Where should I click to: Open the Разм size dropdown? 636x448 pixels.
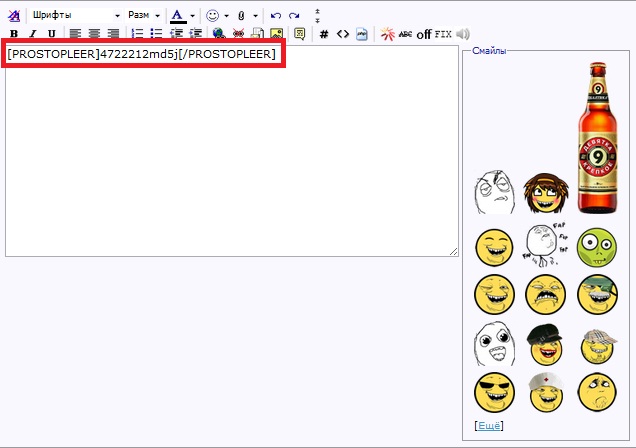pos(144,16)
